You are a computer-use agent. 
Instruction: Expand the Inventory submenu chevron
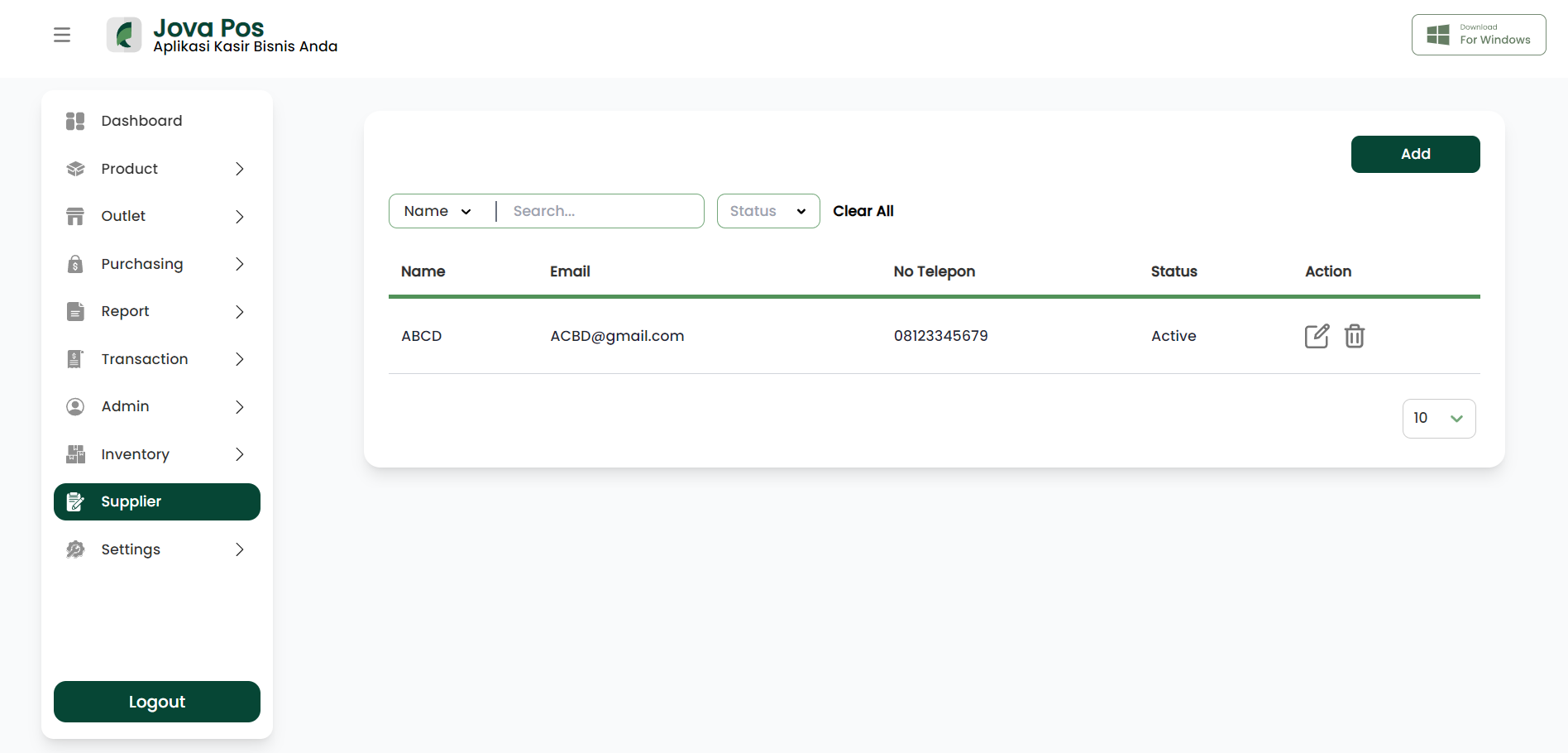240,454
